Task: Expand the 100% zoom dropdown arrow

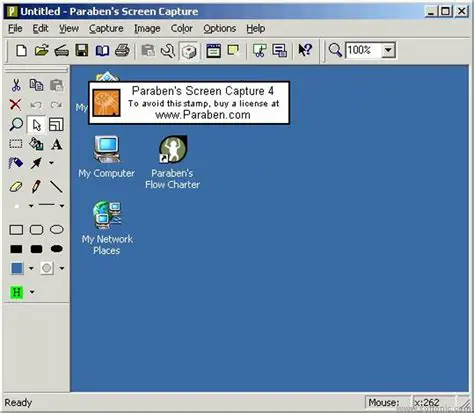Action: (388, 50)
